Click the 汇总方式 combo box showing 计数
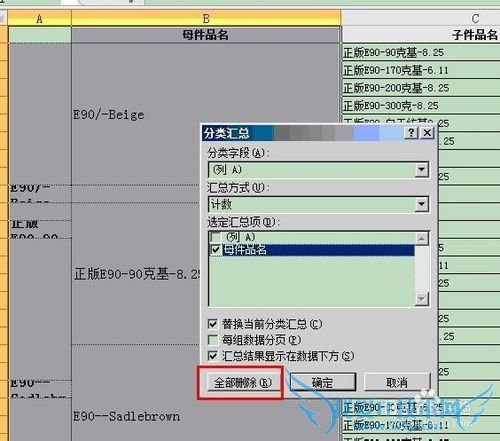The height and width of the screenshot is (441, 500). point(318,204)
